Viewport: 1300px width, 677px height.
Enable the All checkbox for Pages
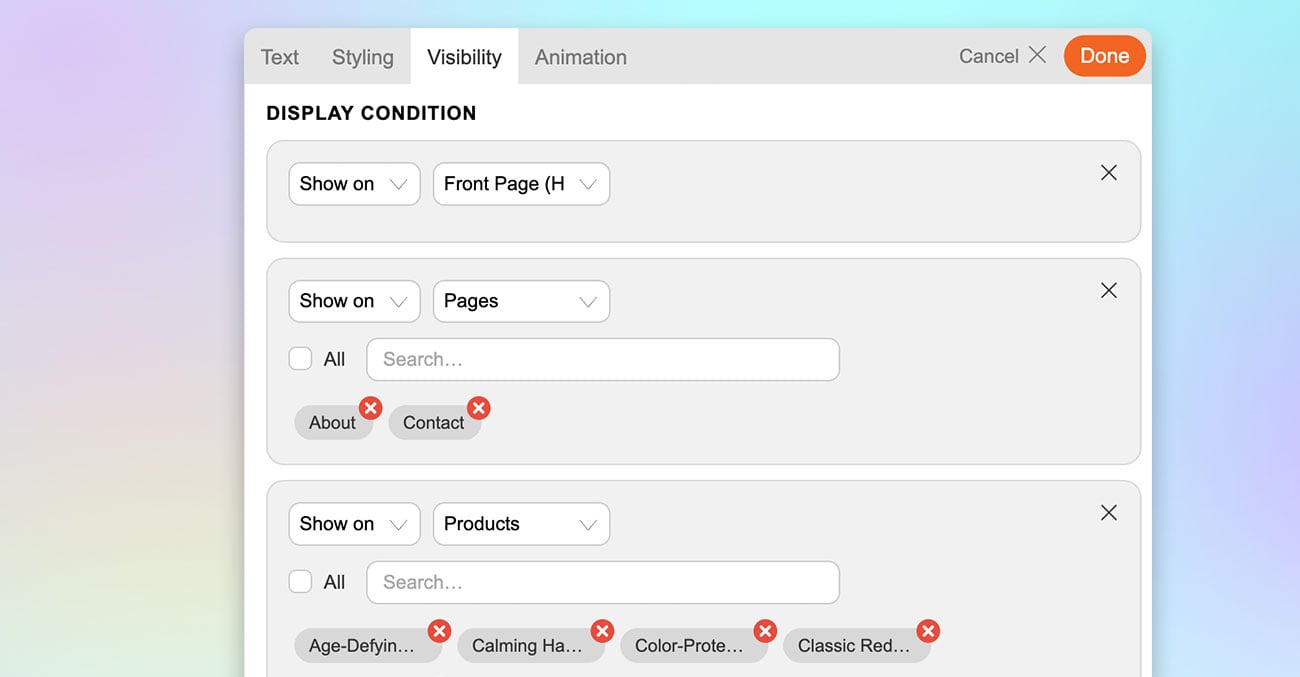click(300, 358)
